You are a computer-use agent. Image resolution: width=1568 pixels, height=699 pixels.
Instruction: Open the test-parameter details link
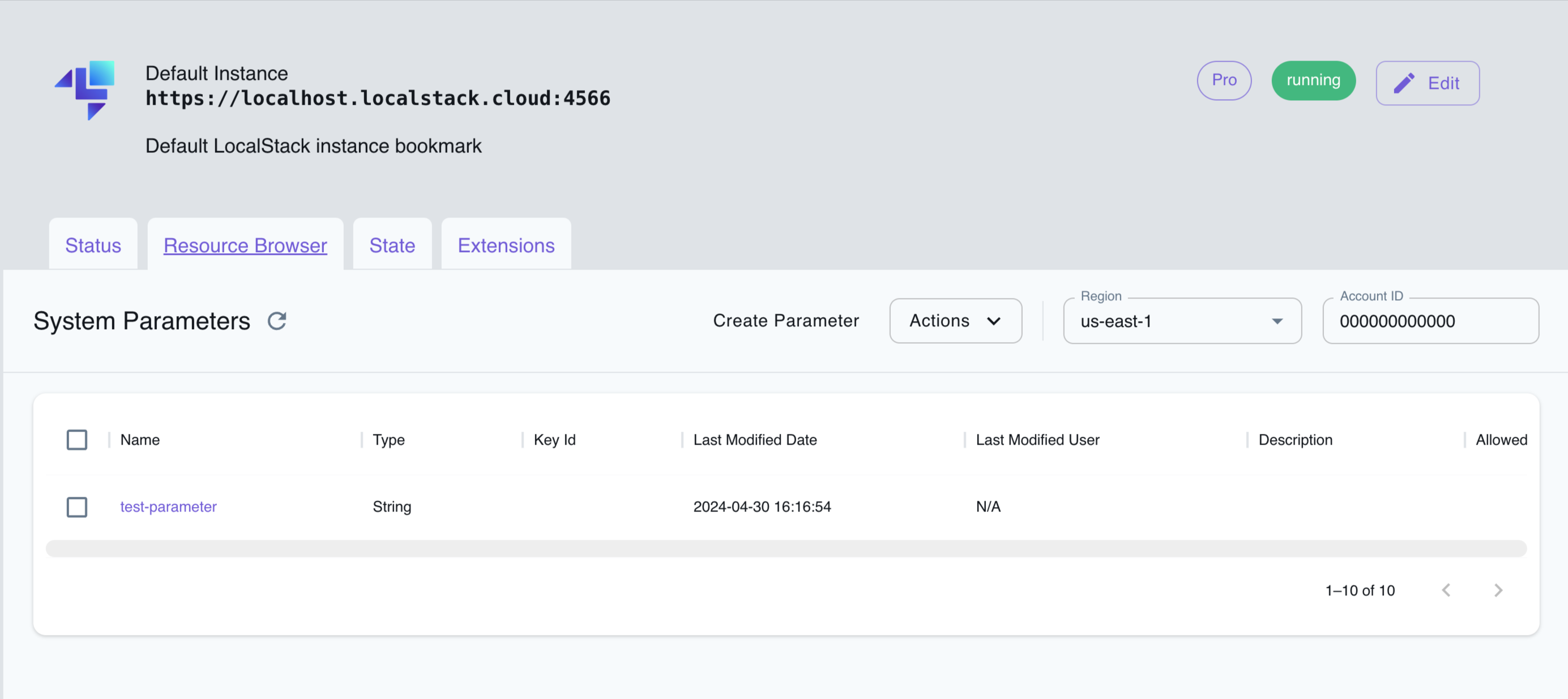168,506
